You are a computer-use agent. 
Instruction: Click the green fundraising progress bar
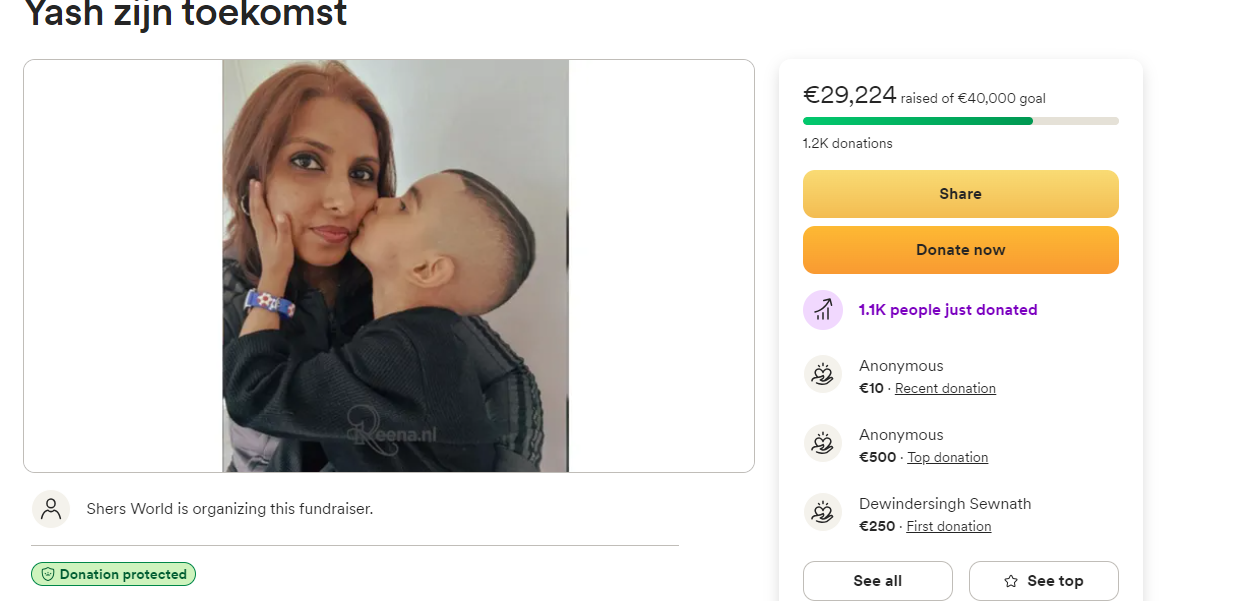[x=917, y=121]
